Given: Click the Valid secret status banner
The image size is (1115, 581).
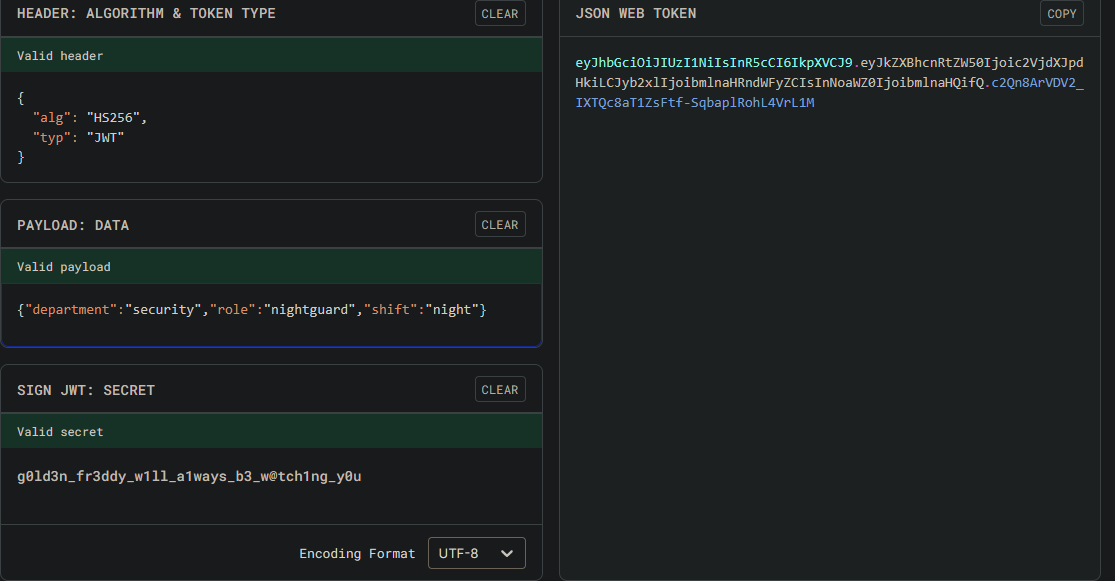Looking at the screenshot, I should [271, 432].
